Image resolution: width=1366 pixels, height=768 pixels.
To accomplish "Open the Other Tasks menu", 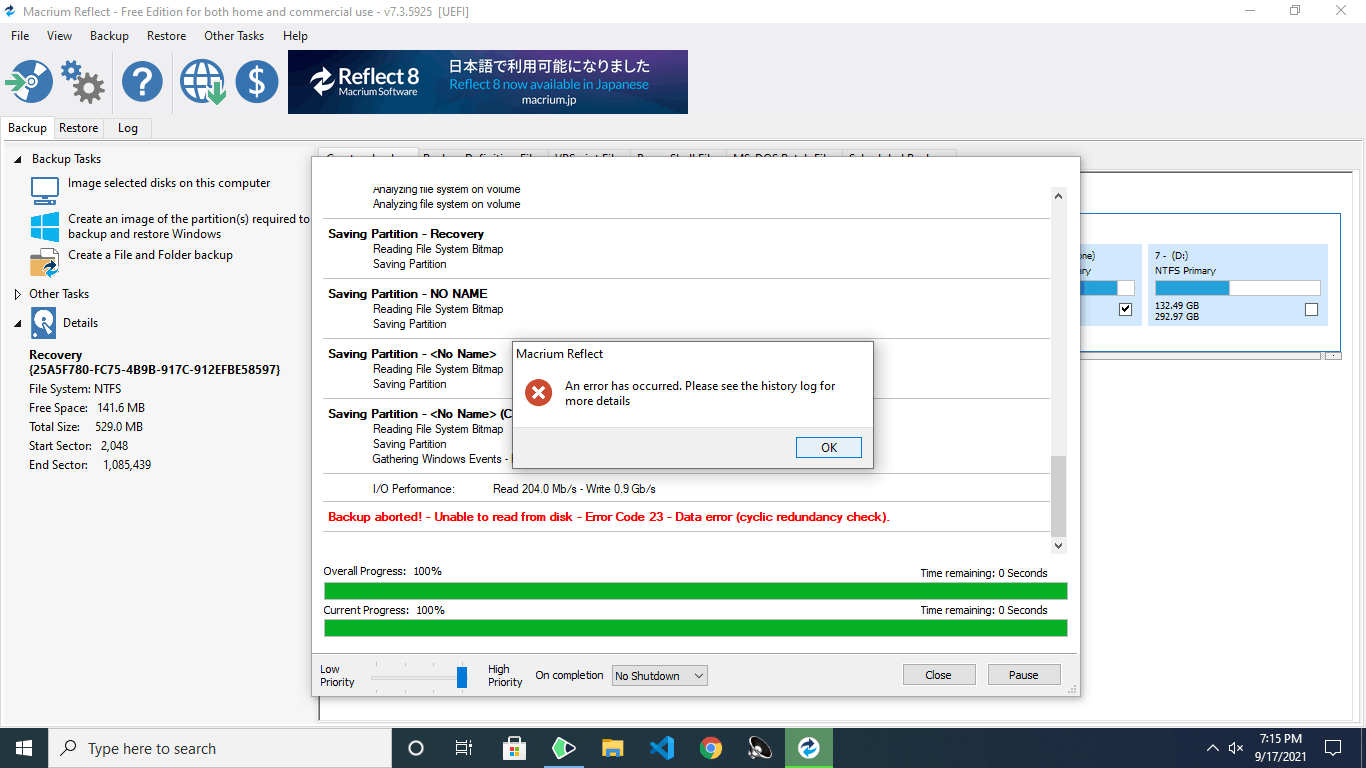I will pos(234,36).
